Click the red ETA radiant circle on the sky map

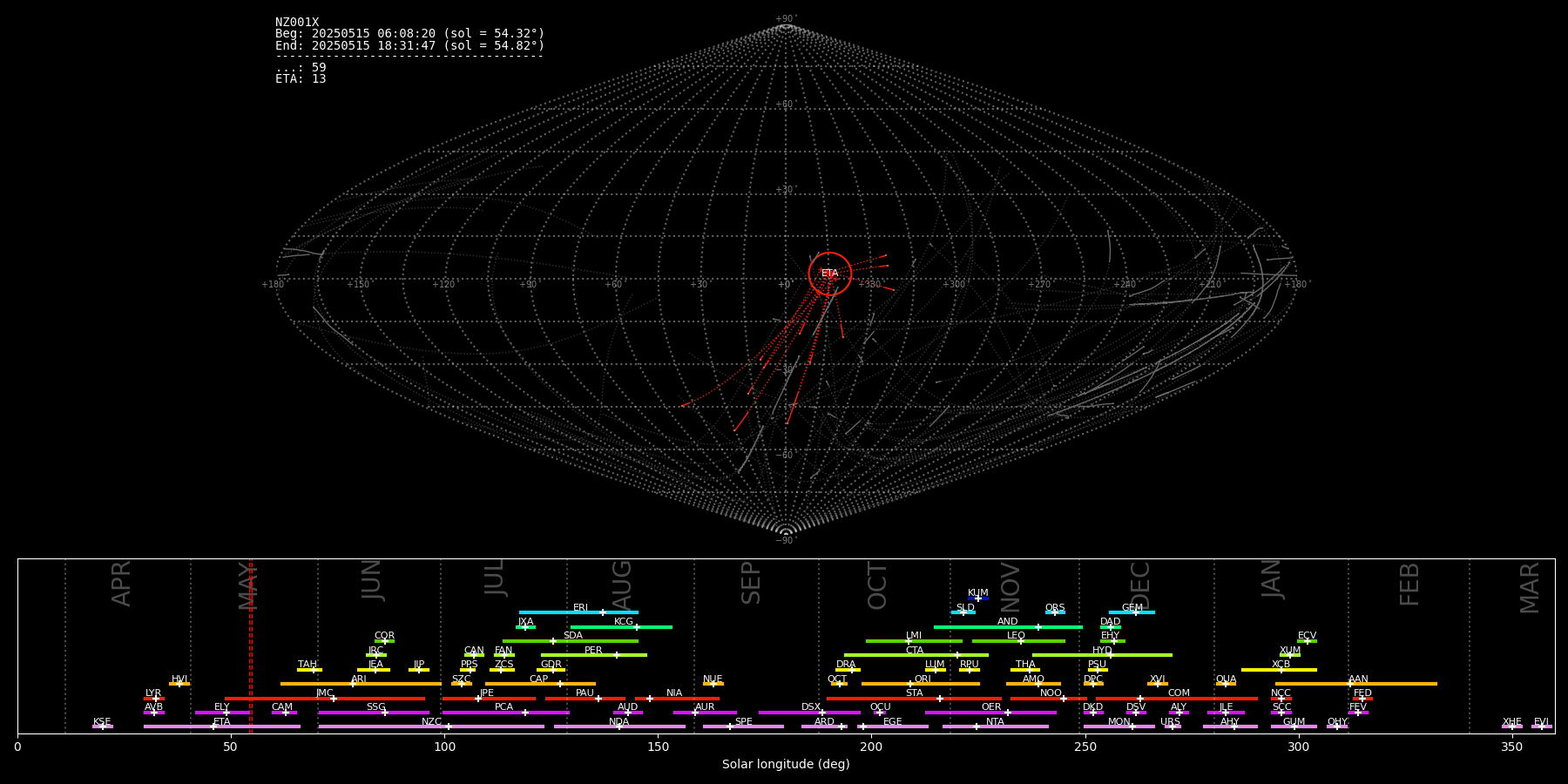point(829,274)
